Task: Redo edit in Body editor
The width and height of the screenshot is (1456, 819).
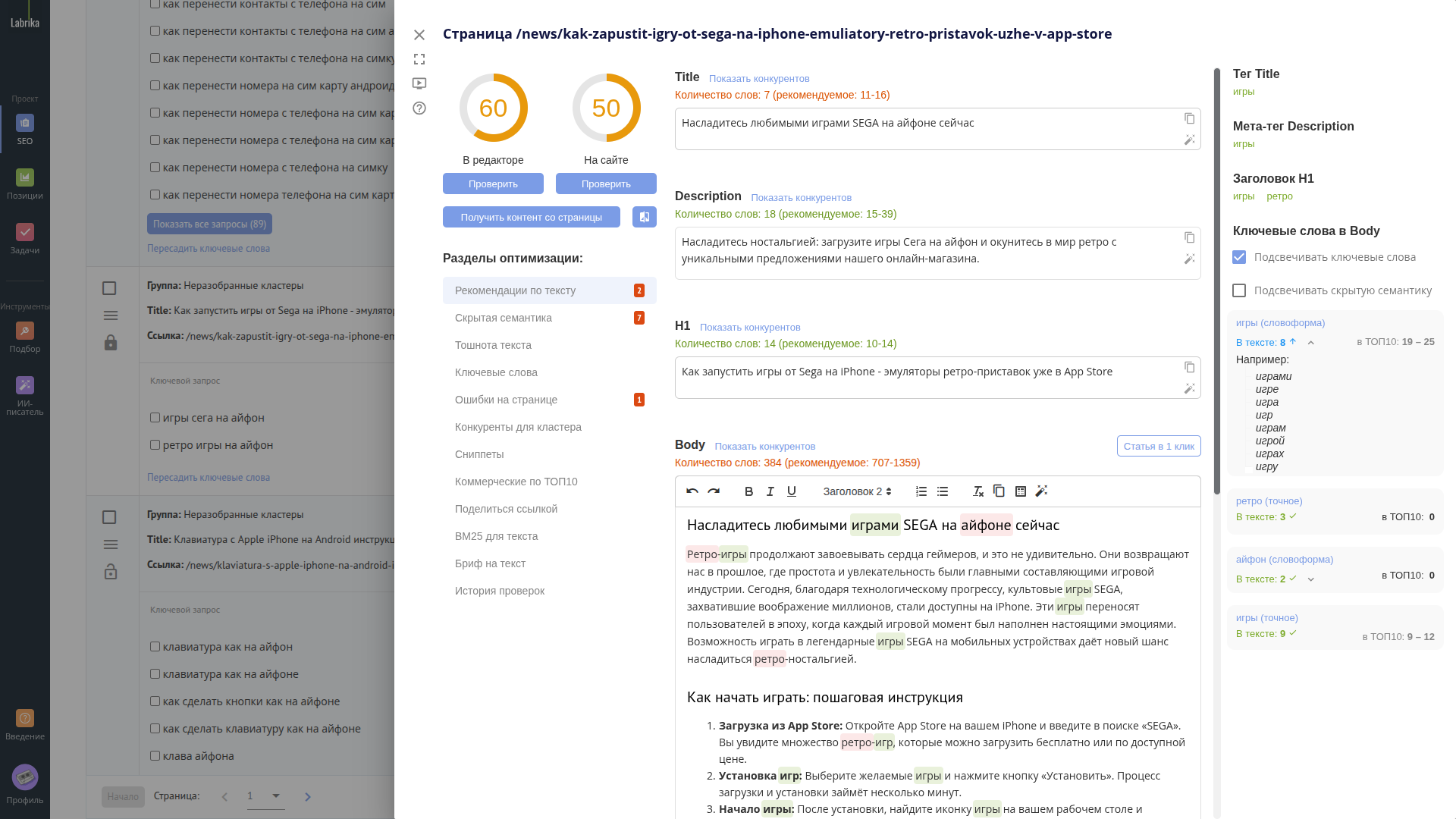Action: click(714, 491)
